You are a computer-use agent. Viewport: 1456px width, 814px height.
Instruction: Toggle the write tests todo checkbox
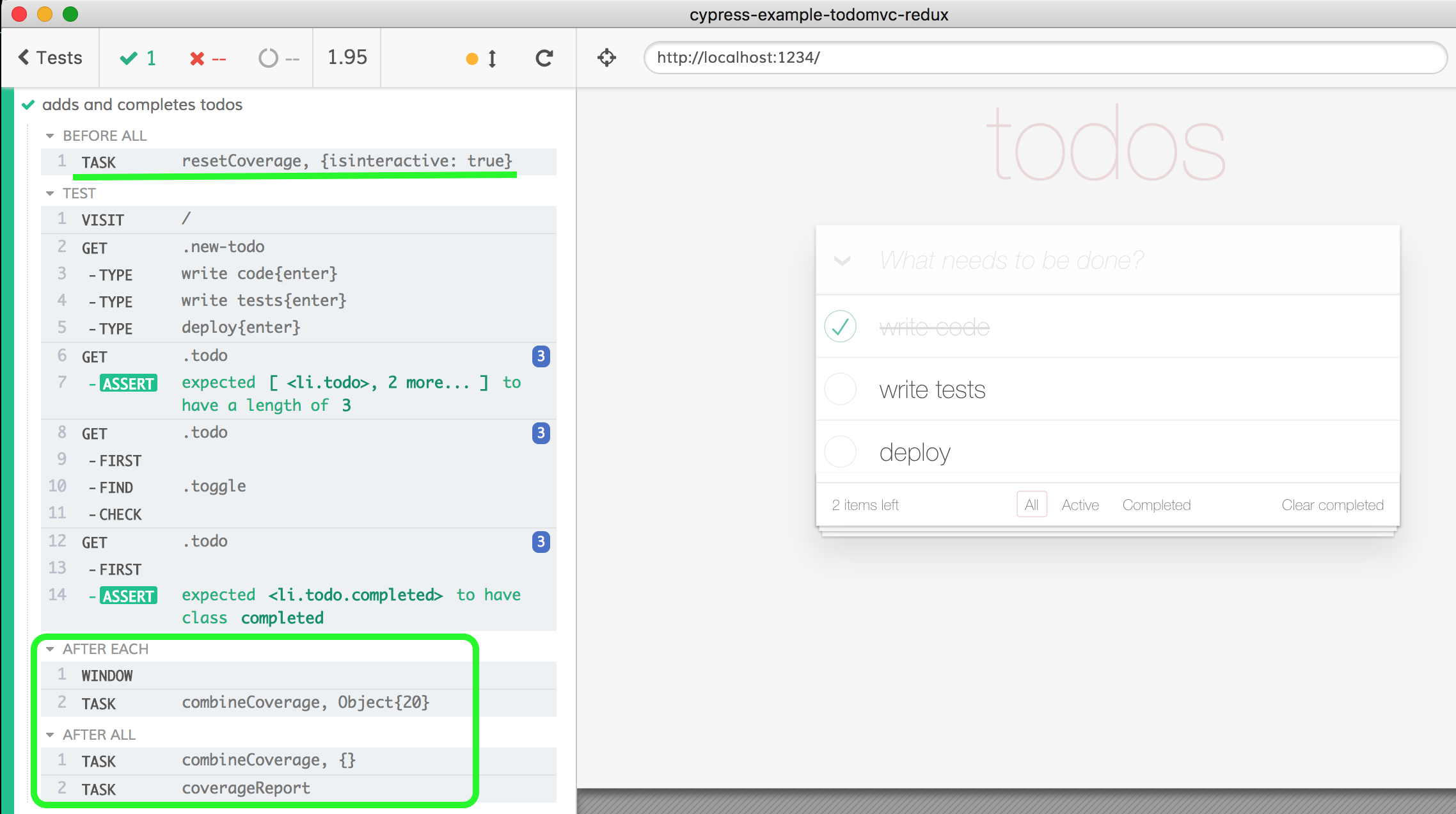pos(841,389)
